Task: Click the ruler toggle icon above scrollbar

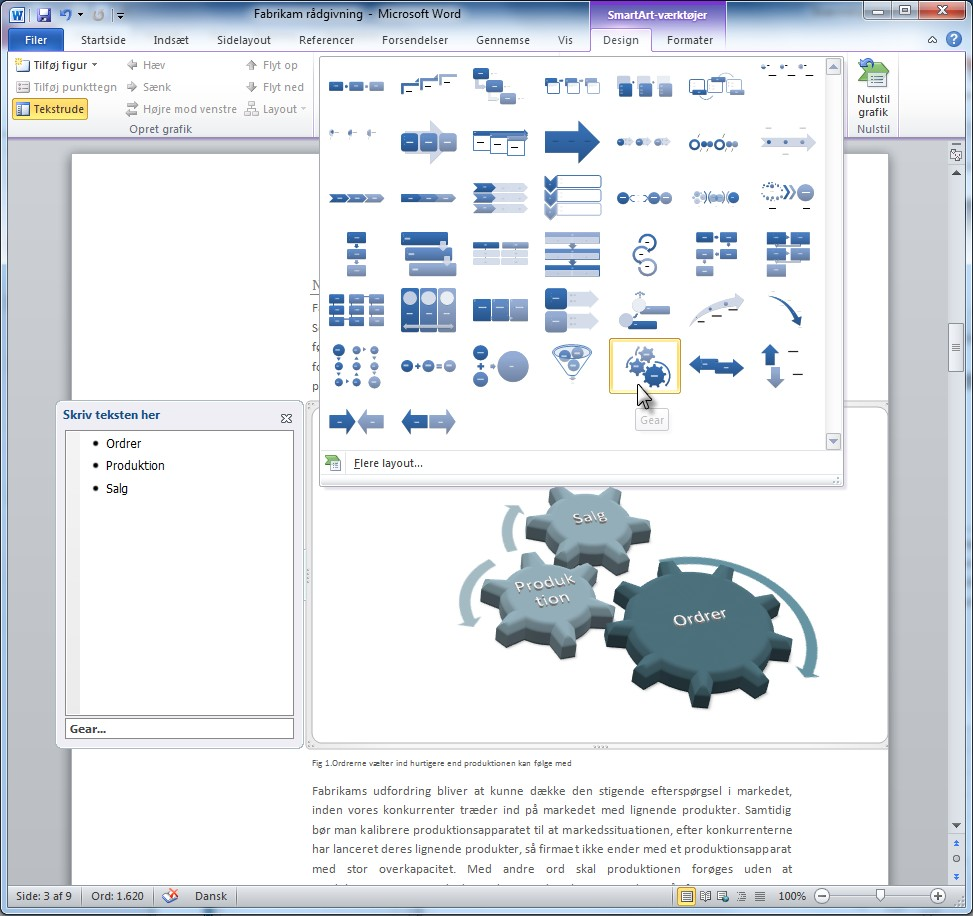Action: tap(956, 154)
